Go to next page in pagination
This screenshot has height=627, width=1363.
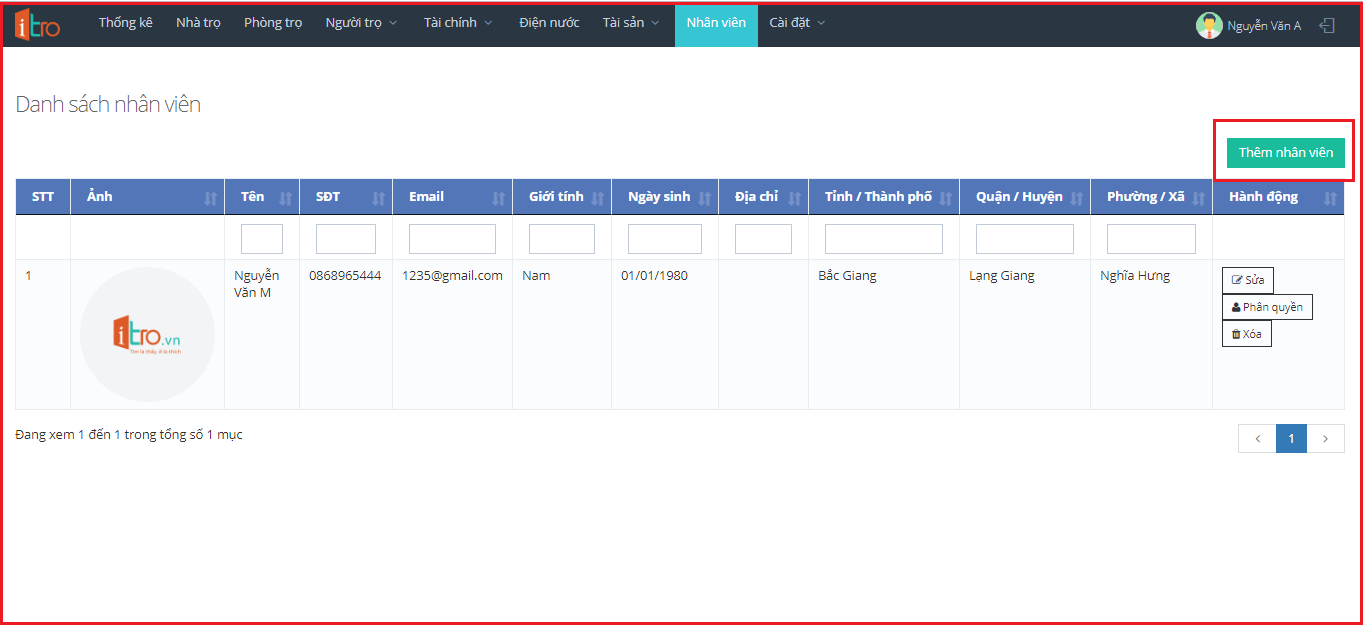[1325, 438]
